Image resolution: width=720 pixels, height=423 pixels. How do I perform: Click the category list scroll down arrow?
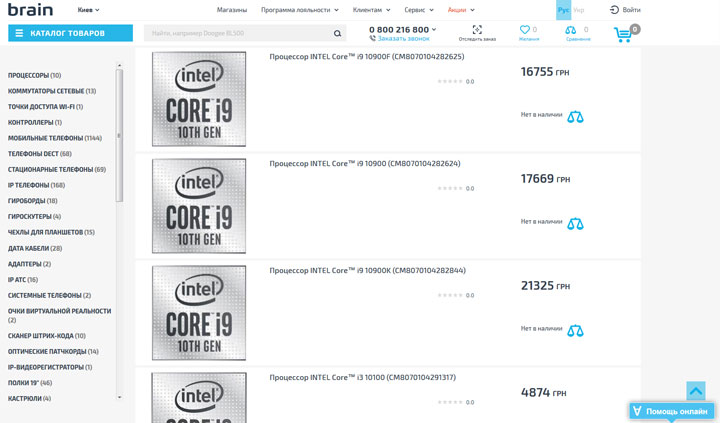click(119, 397)
